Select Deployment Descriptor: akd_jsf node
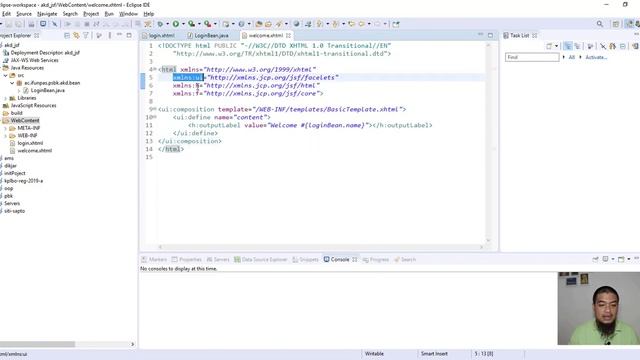Screen dimensions: 640x360 click(45, 53)
